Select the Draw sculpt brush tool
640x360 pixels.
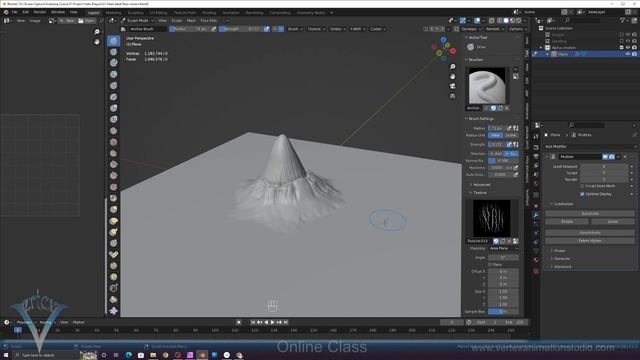point(113,40)
